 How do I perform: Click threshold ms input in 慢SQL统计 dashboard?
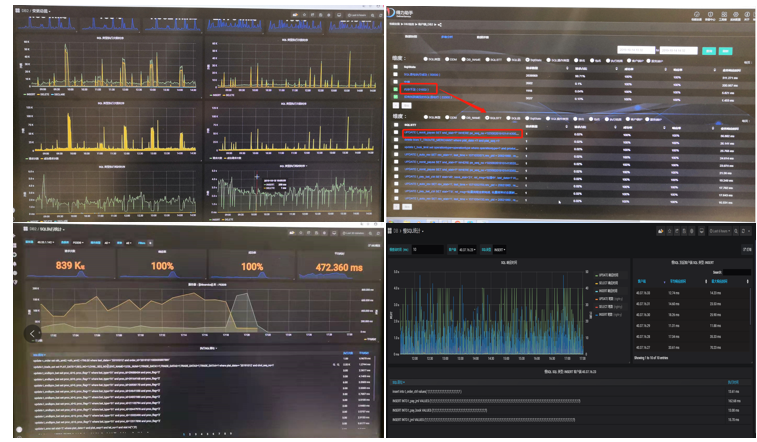tap(428, 249)
